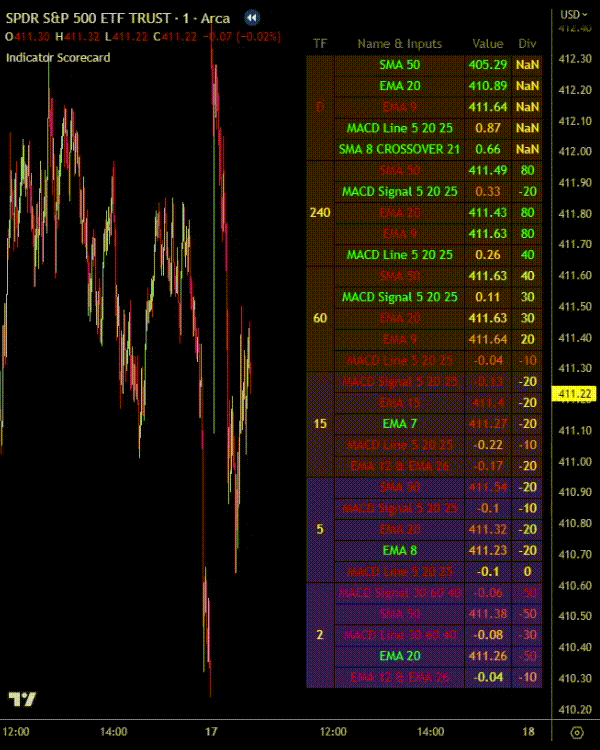Click the value 411.32

pyautogui.click(x=488, y=529)
